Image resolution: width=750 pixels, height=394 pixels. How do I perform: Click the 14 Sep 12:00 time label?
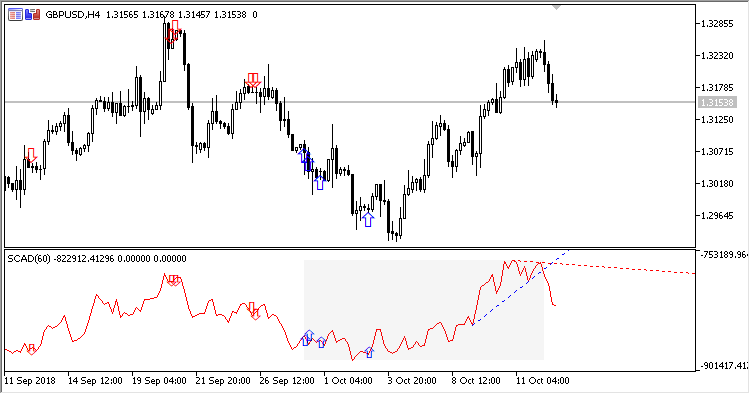click(95, 381)
